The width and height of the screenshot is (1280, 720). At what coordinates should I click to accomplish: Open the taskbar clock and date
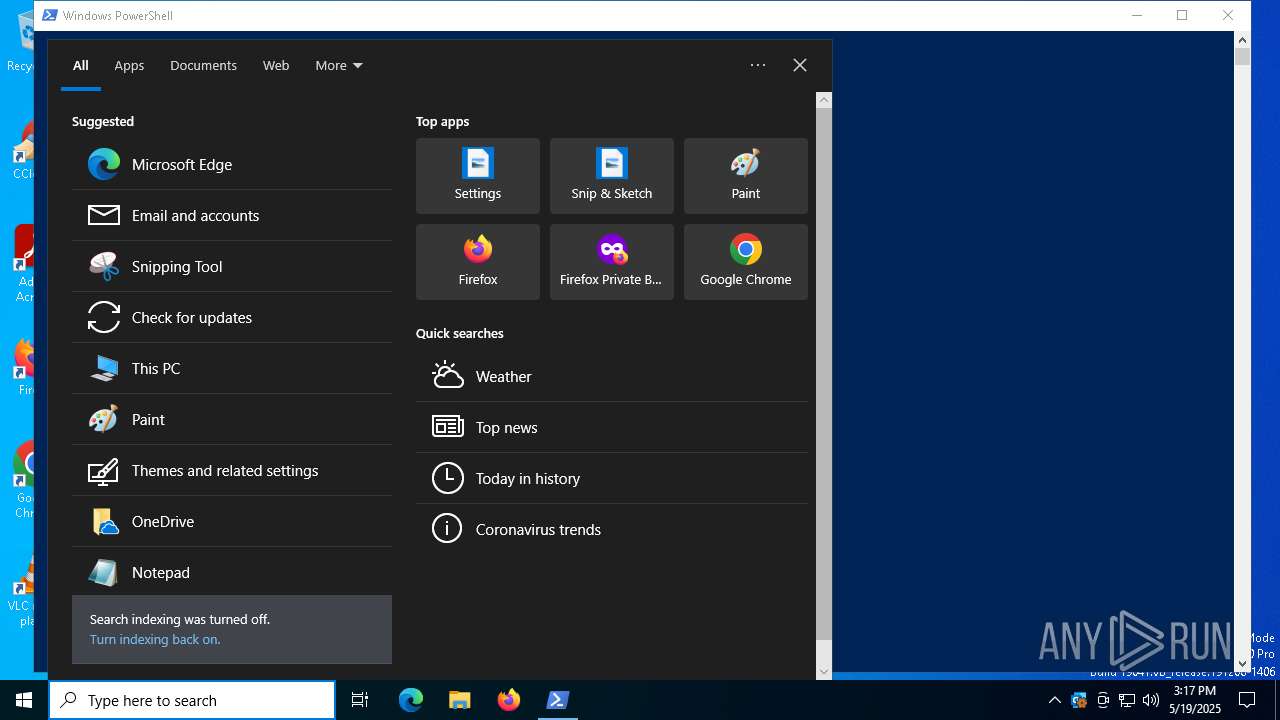(x=1195, y=700)
